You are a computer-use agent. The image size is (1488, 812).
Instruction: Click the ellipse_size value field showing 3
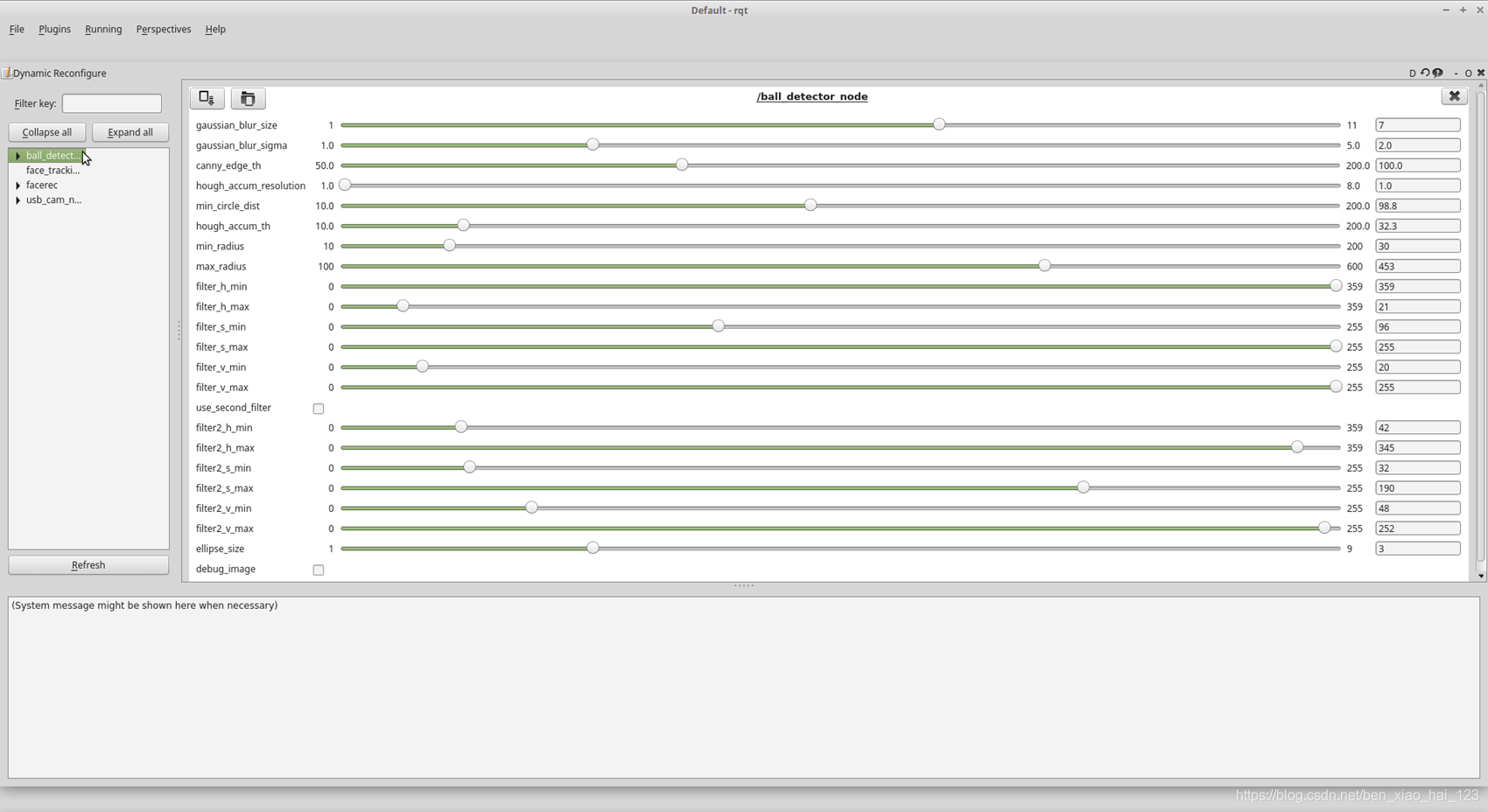click(1418, 549)
